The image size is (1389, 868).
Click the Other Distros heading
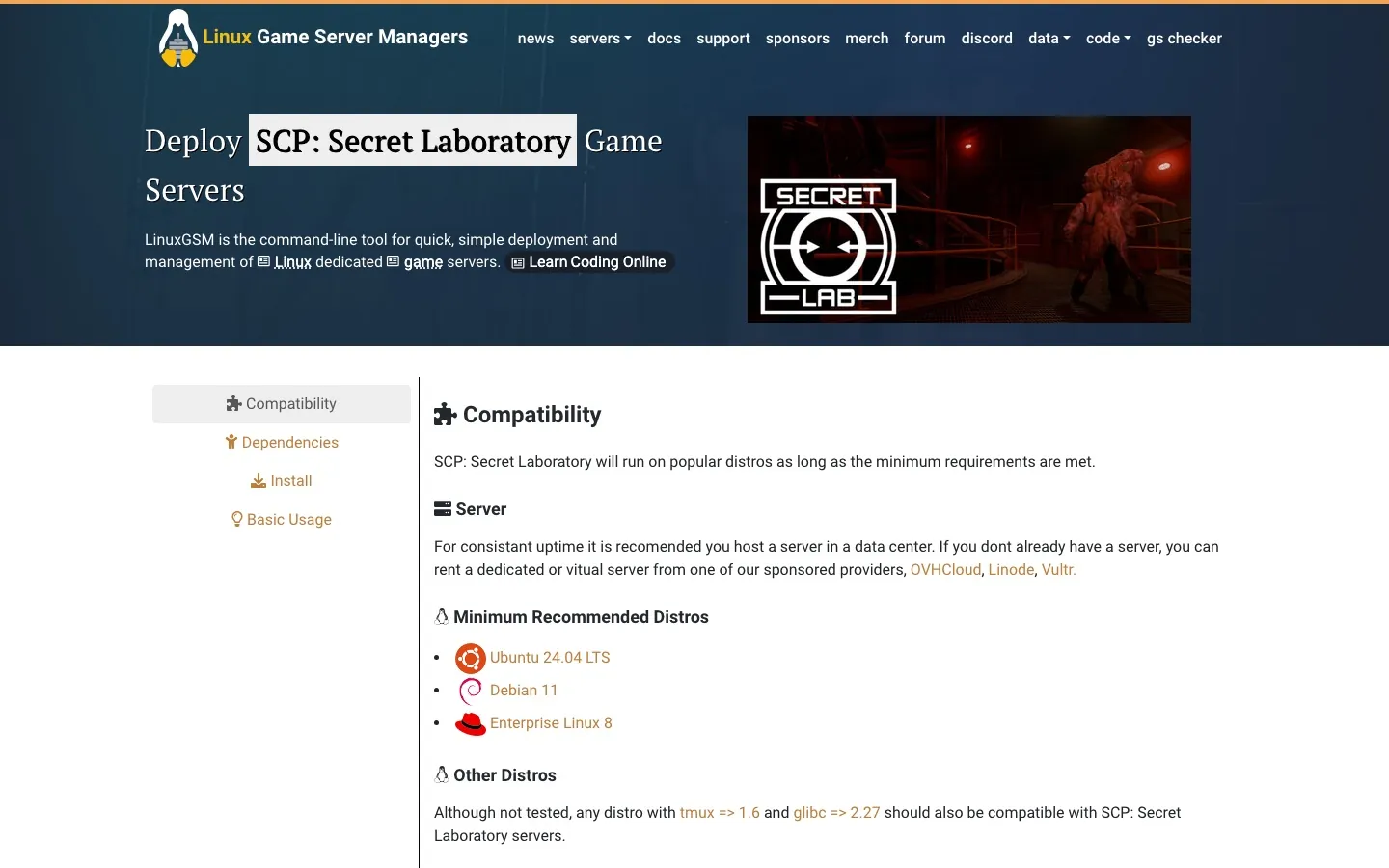click(504, 775)
